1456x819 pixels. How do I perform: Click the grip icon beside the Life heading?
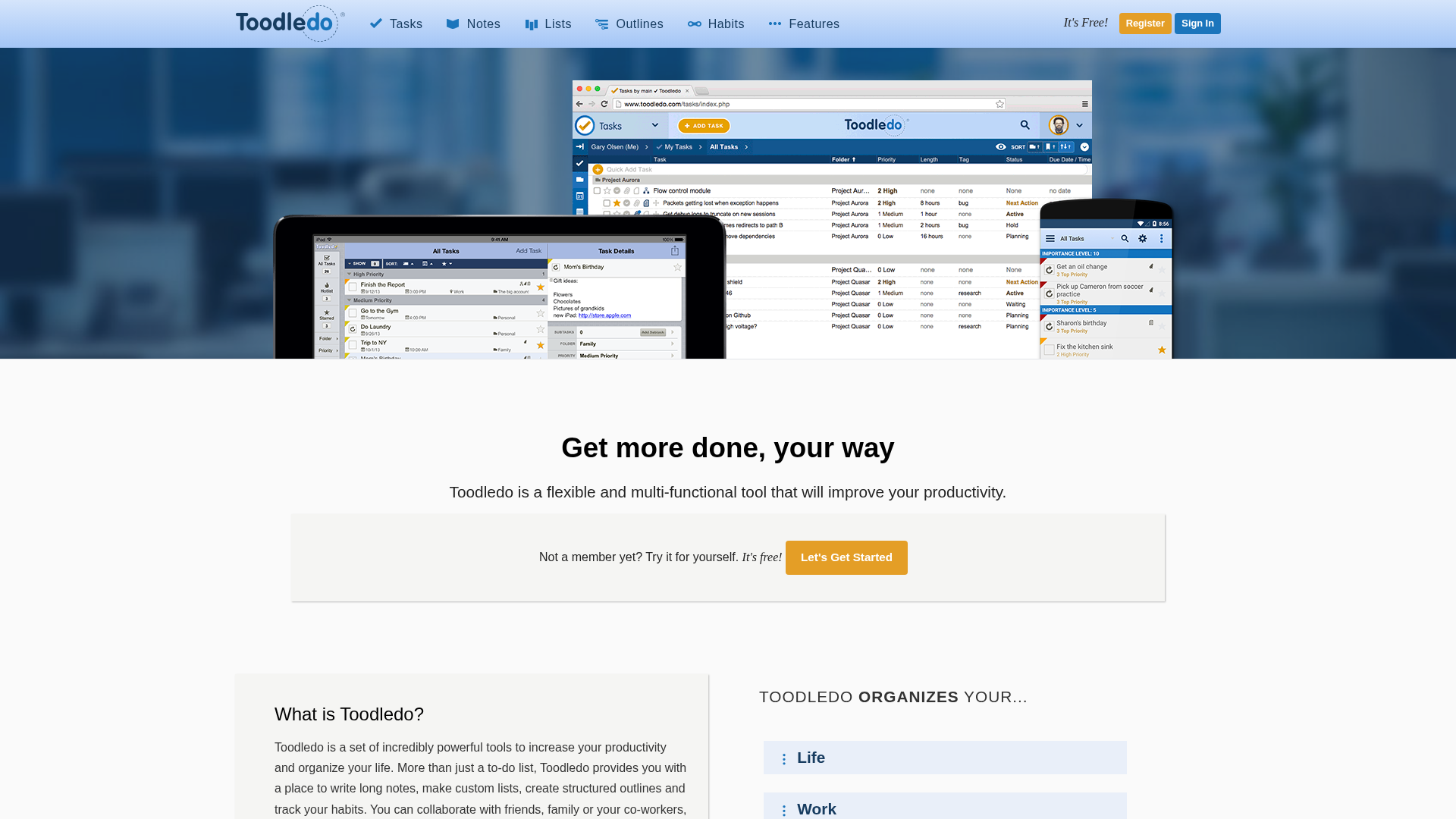point(783,758)
